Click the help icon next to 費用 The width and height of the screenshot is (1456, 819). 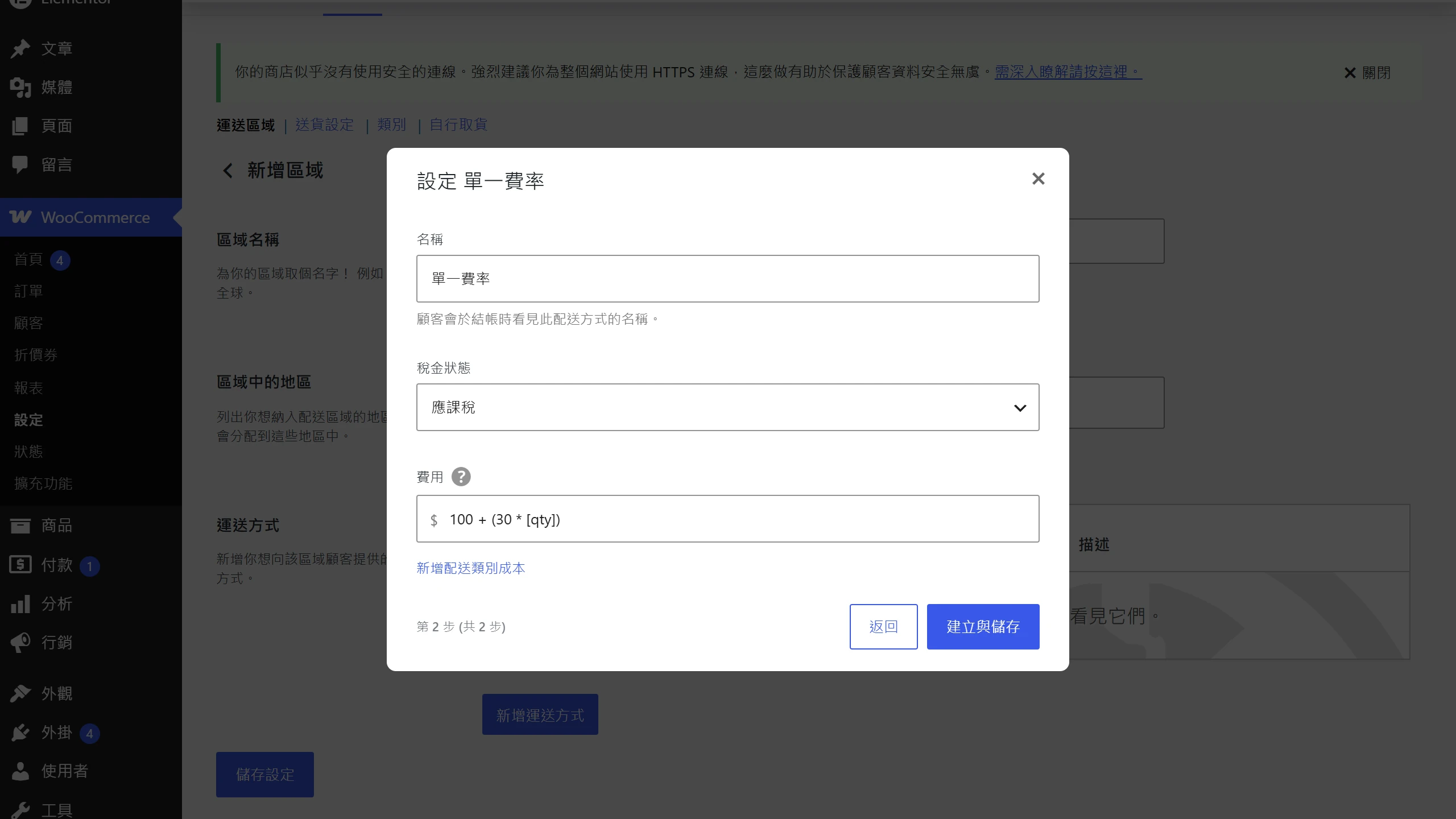click(461, 477)
